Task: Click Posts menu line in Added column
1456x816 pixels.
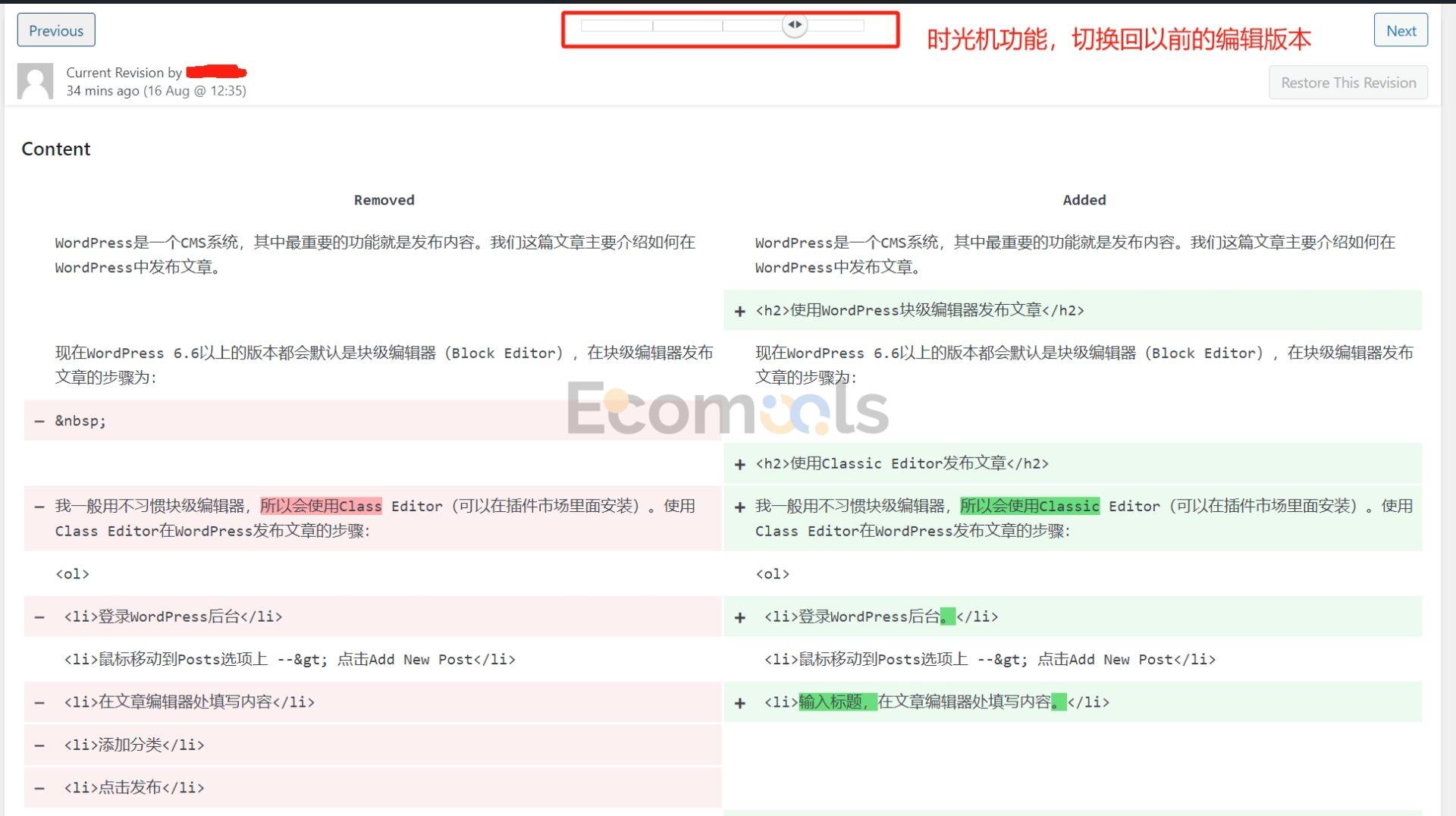Action: (990, 660)
